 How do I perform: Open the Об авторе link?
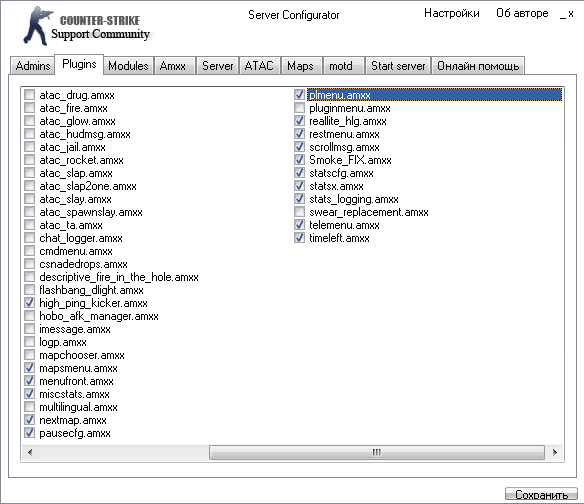click(x=522, y=13)
